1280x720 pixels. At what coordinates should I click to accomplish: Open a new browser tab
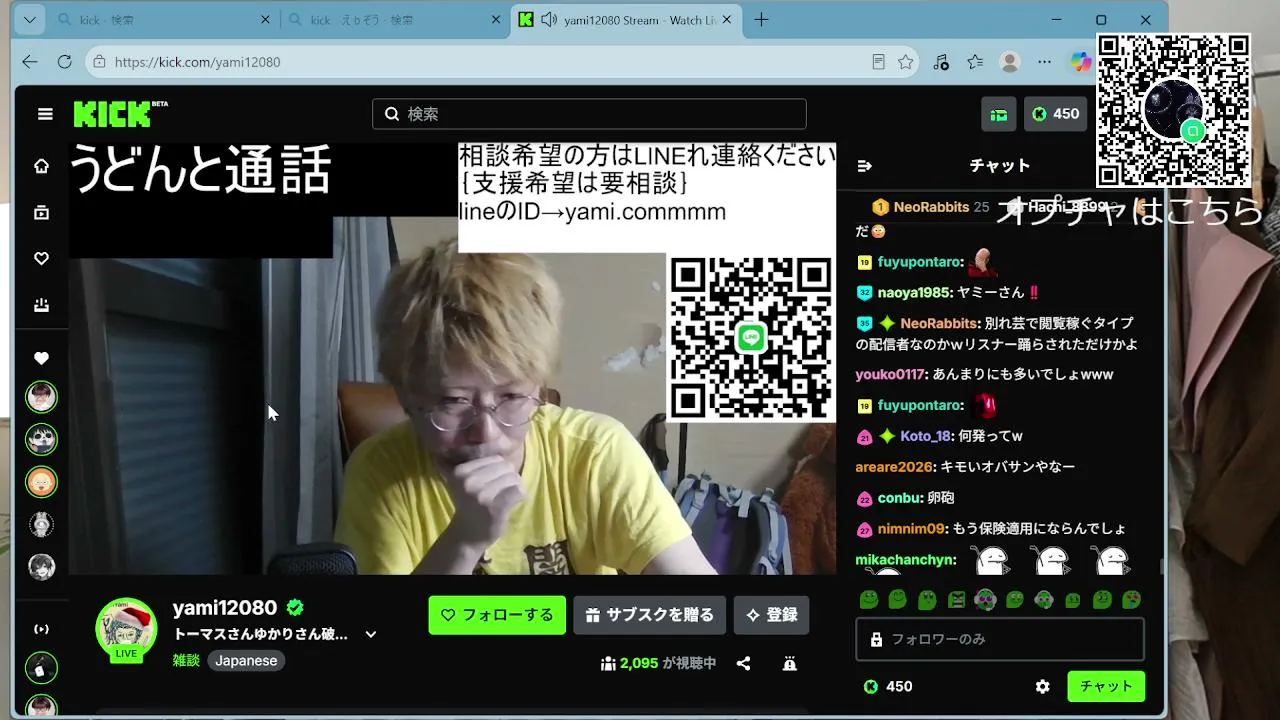coord(762,20)
